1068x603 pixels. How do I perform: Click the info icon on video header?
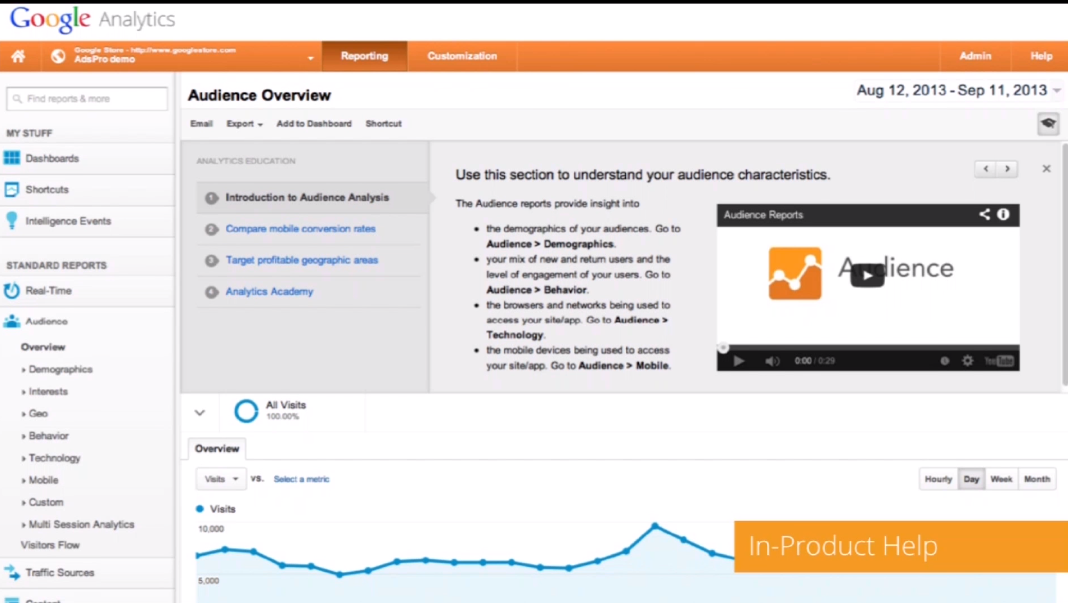[x=1003, y=214]
